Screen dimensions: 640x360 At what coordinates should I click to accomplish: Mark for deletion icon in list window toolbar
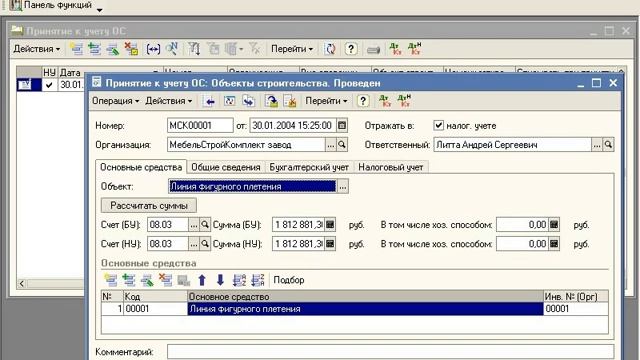[x=131, y=49]
